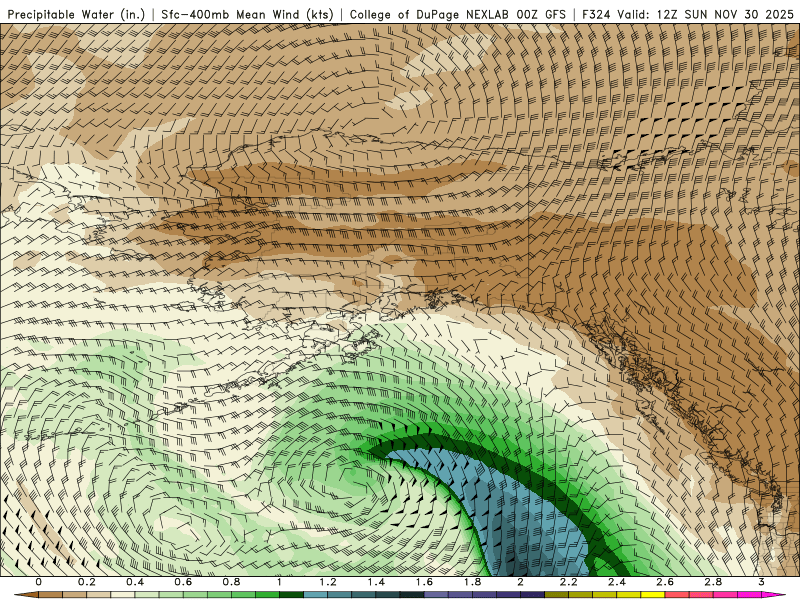The height and width of the screenshot is (600, 800).
Task: Click the 'Sfc-400mb Mean Wind (kts)' title text
Action: click(x=247, y=15)
